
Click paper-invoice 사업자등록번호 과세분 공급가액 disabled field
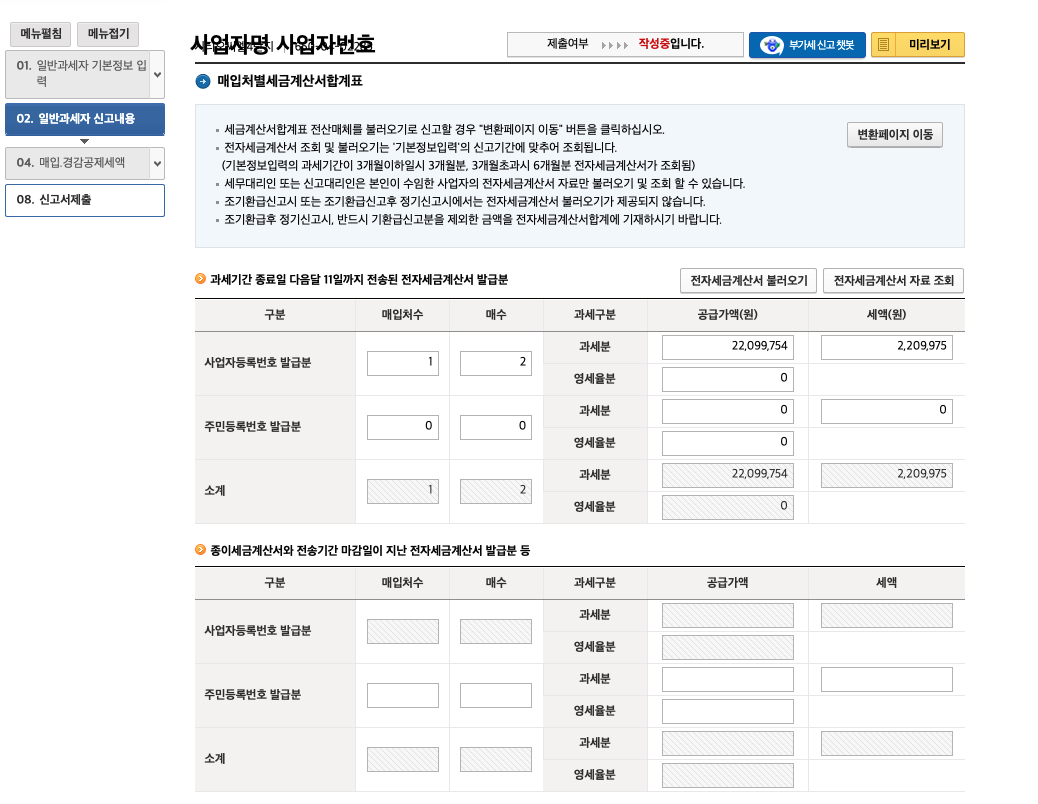(728, 615)
